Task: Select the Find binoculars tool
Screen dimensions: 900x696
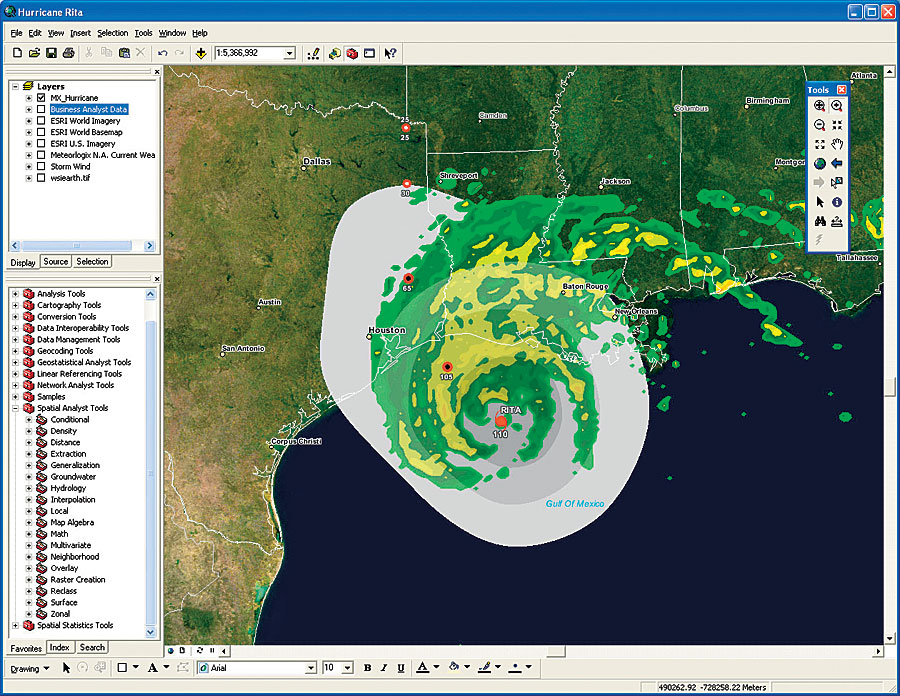Action: tap(820, 221)
